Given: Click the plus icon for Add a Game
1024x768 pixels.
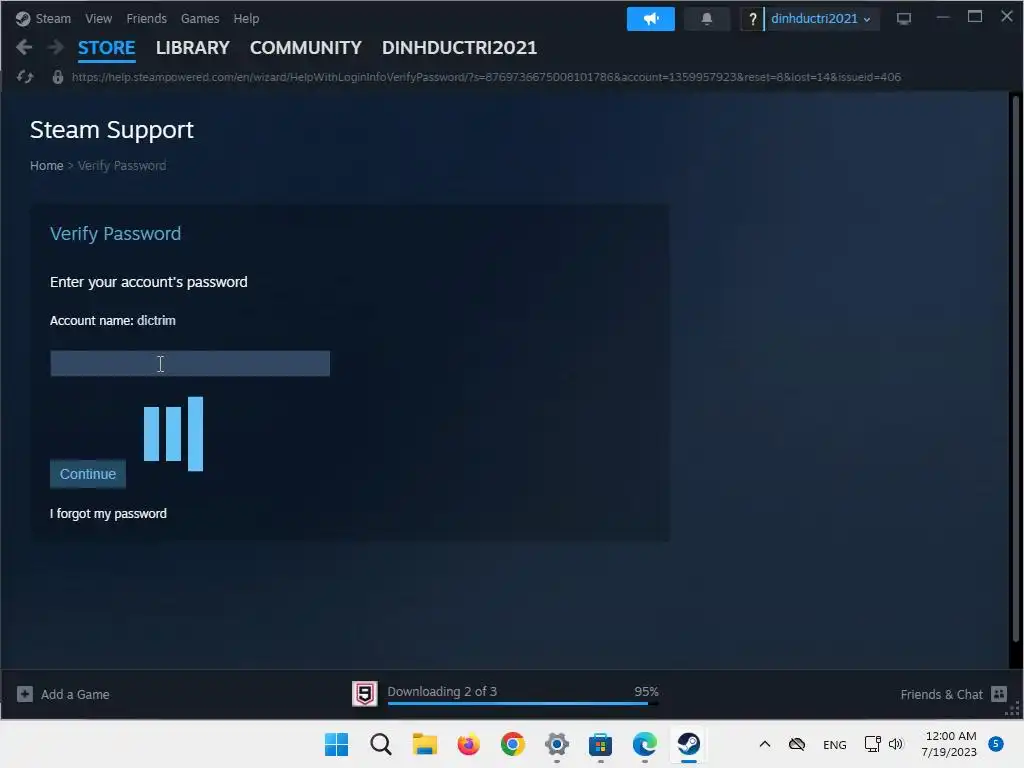Looking at the screenshot, I should [25, 694].
